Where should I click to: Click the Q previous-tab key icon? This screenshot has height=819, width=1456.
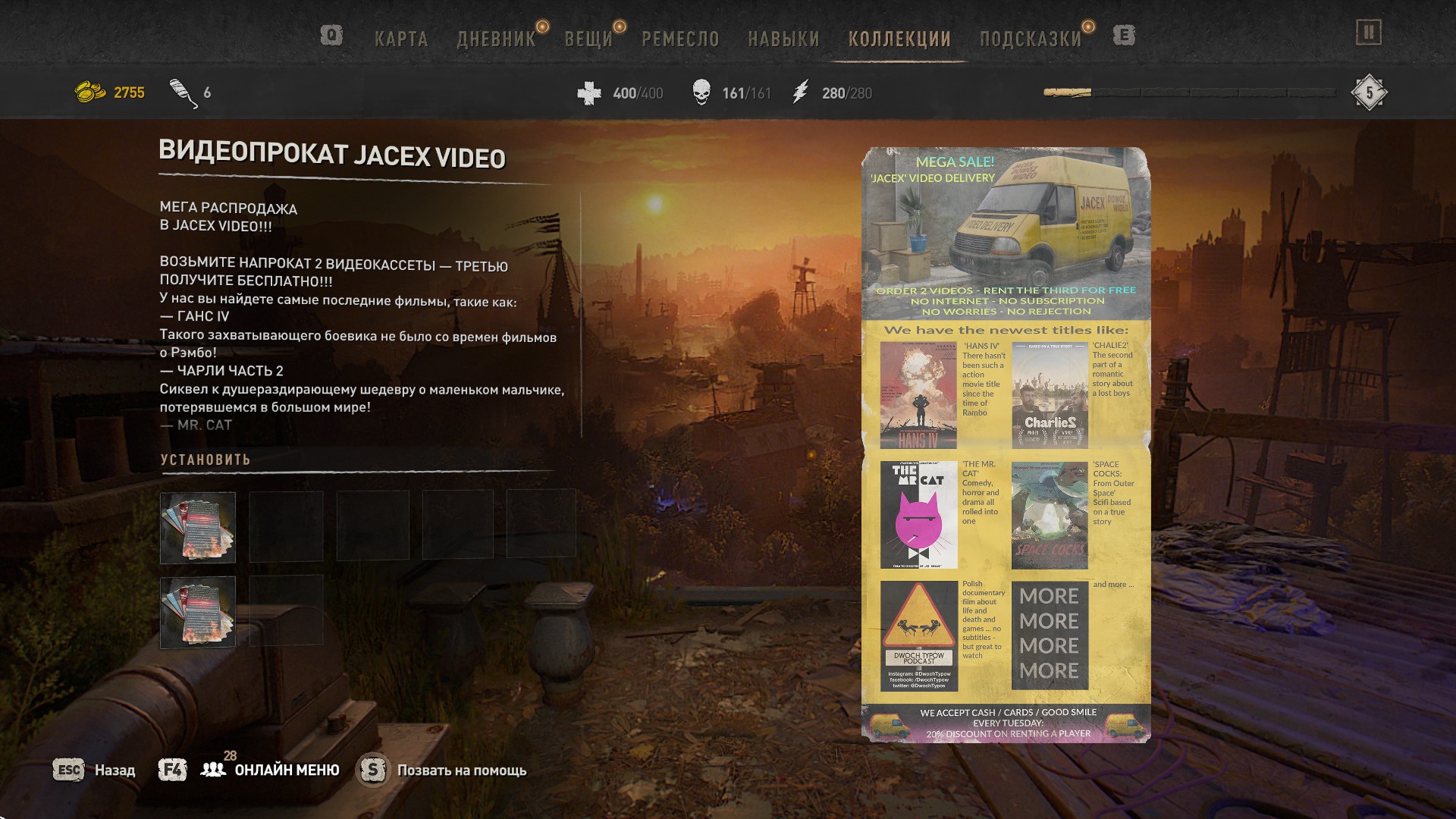point(331,36)
